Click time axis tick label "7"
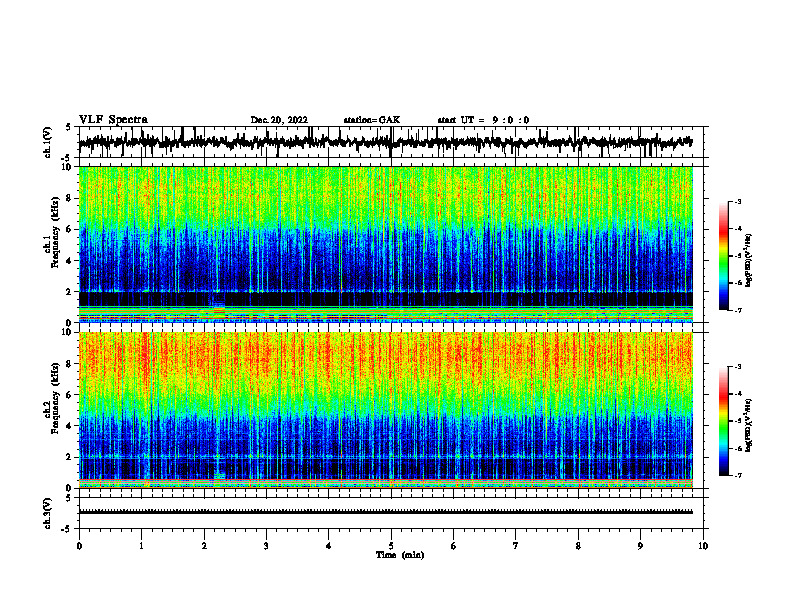This screenshot has height=612, width=792. (x=516, y=545)
